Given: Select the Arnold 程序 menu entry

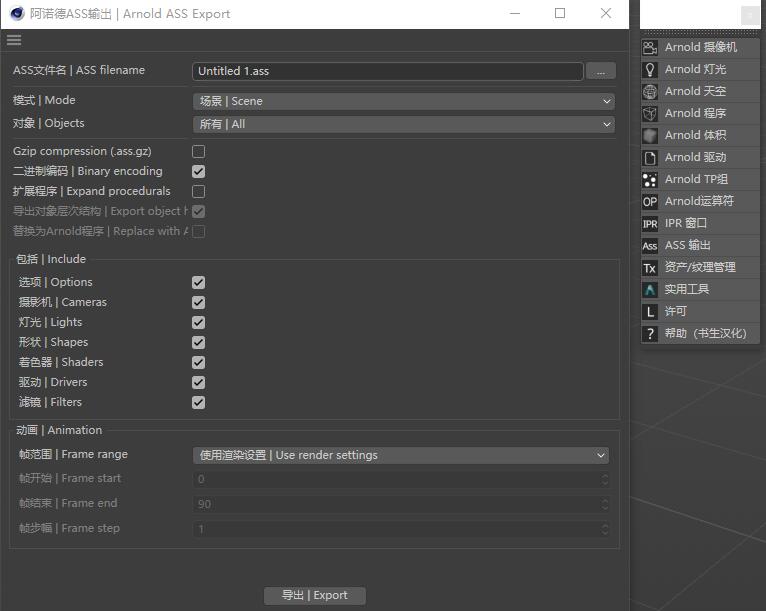Looking at the screenshot, I should (x=700, y=113).
